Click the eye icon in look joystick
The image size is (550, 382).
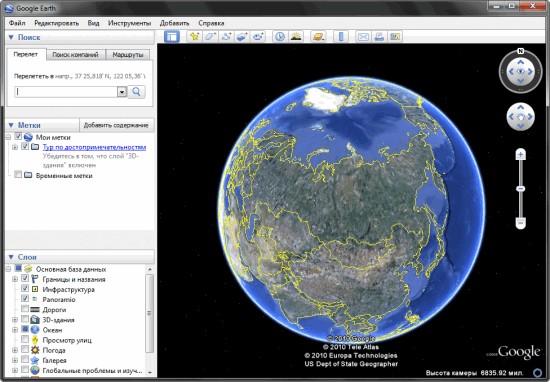[x=521, y=72]
